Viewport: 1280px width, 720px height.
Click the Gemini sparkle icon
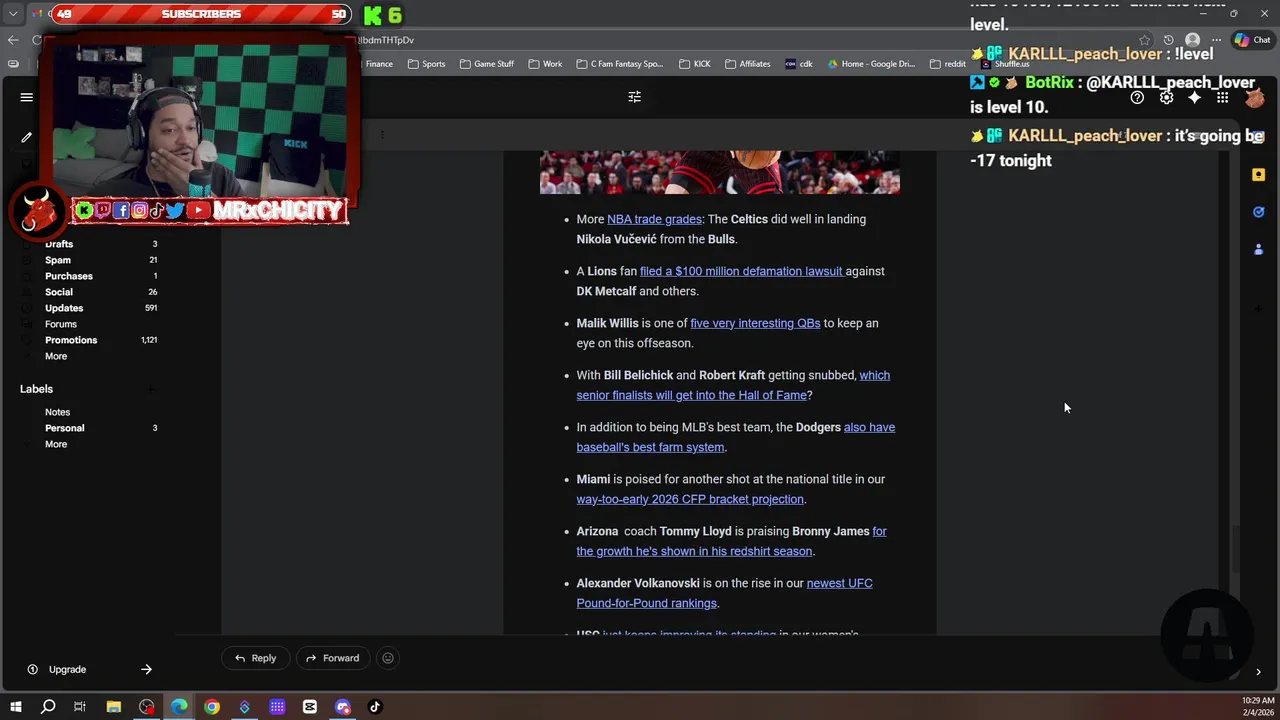(x=1194, y=97)
